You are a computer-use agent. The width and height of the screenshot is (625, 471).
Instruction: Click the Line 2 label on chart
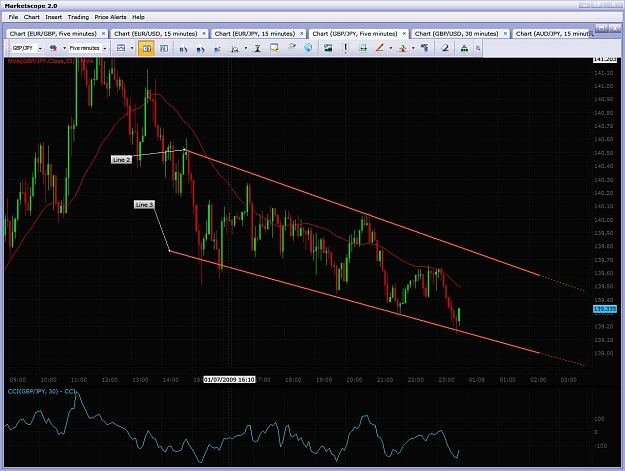(121, 160)
